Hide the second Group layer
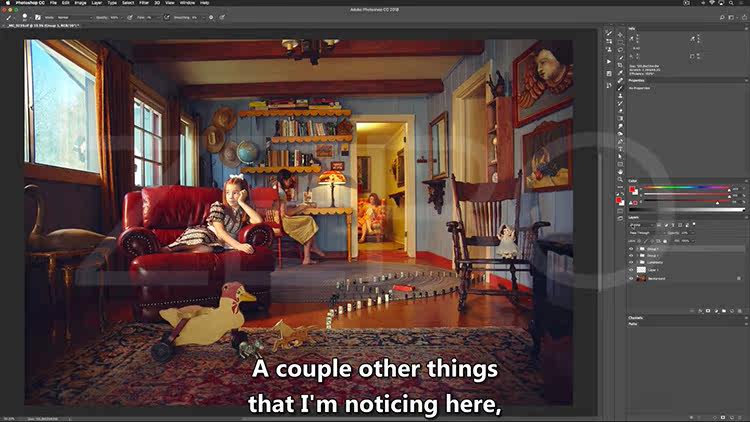750x422 pixels. point(631,255)
